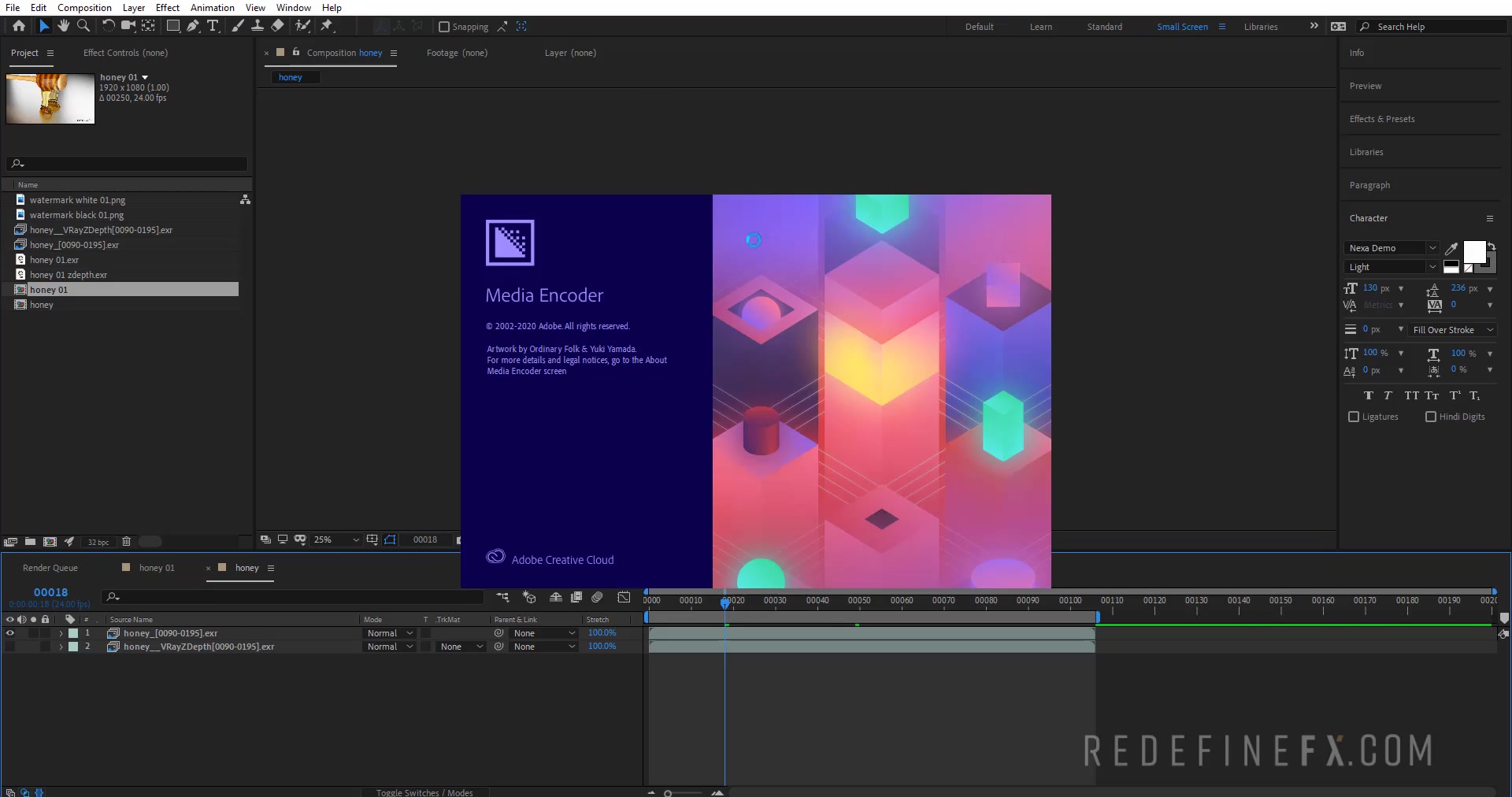The image size is (1512, 797).
Task: Select the Selection (arrow) tool
Action: (x=44, y=26)
